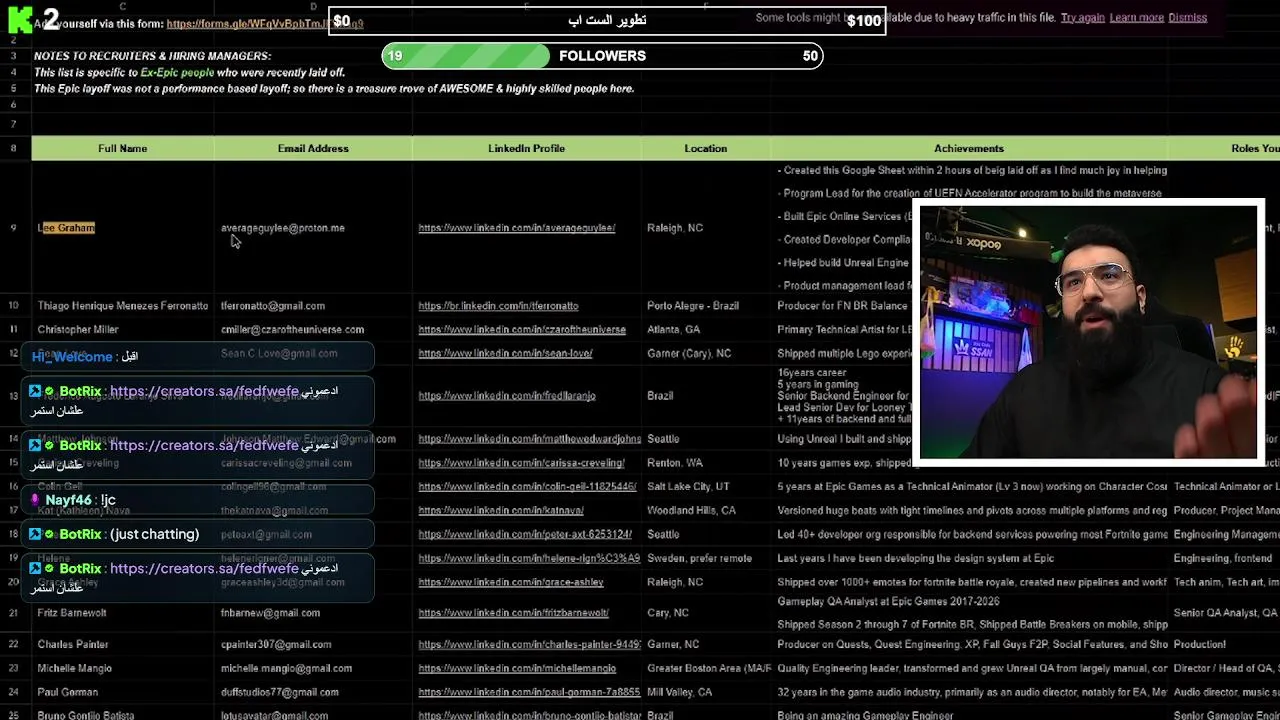Viewport: 1280px width, 720px height.
Task: Select the Location column header
Action: pos(705,148)
